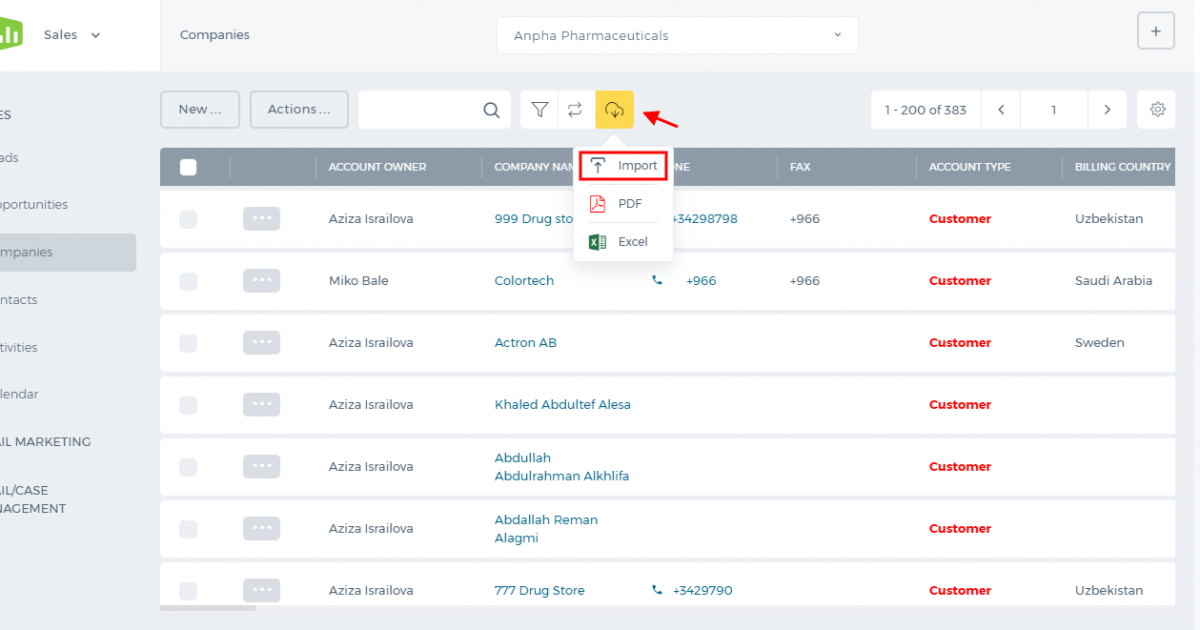Screen dimensions: 1200x630
Task: Open the 999 Drug store company link
Action: (x=534, y=219)
